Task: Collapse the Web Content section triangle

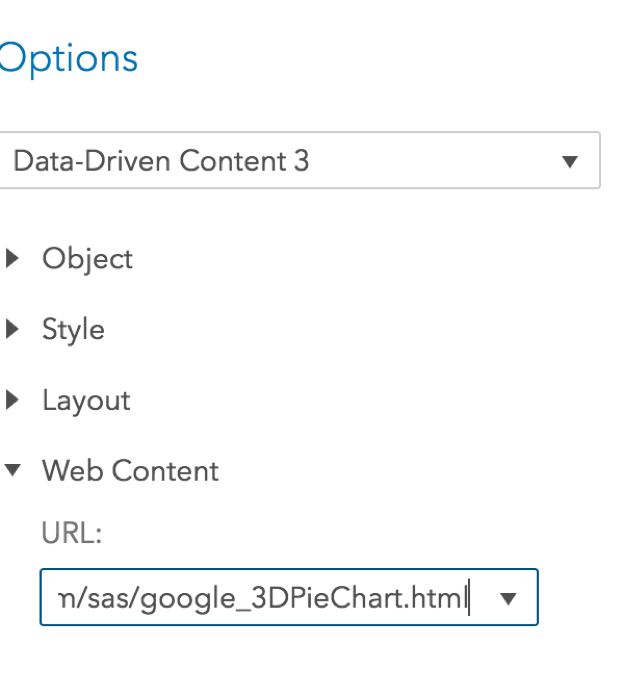Action: (13, 471)
